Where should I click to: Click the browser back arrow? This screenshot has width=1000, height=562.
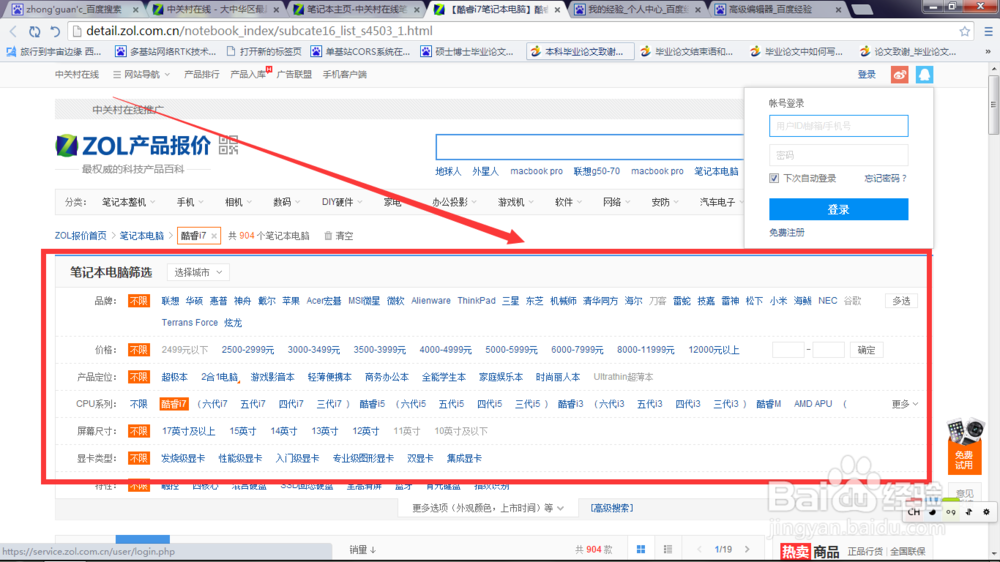coord(13,31)
